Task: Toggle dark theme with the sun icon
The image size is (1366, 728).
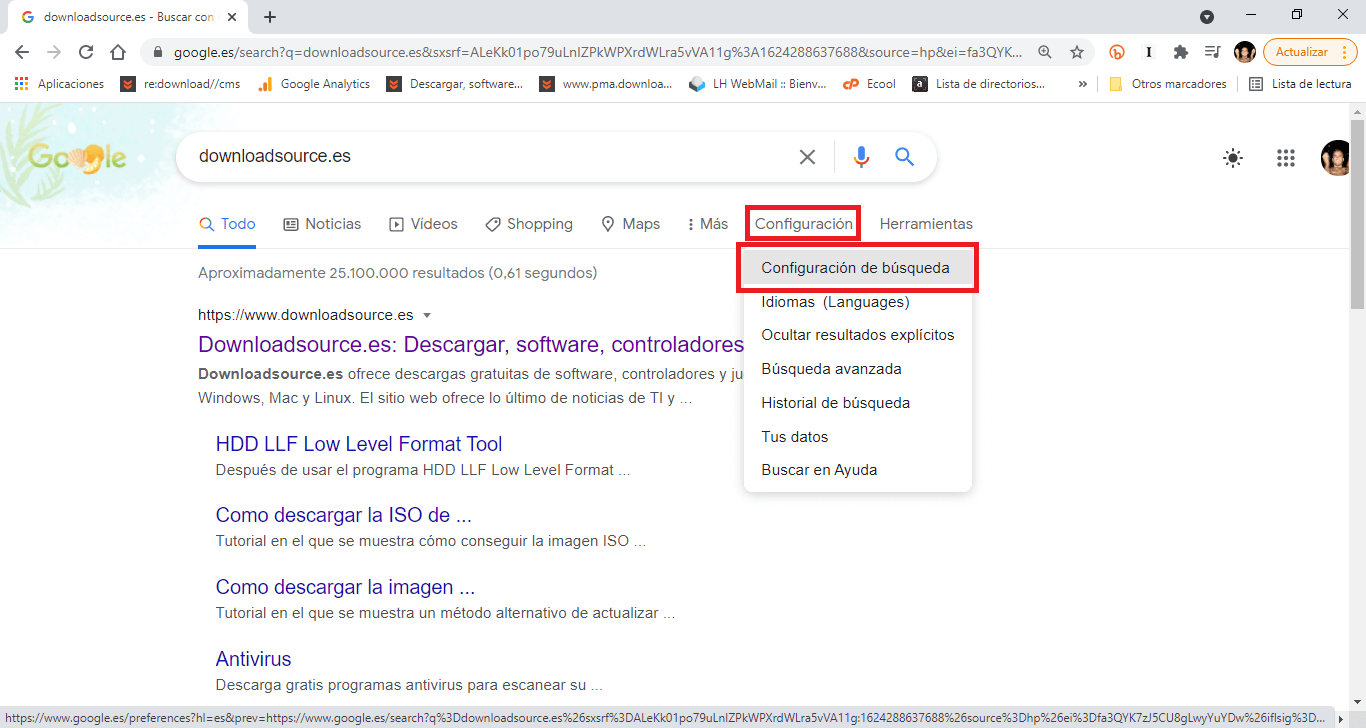Action: 1233,158
